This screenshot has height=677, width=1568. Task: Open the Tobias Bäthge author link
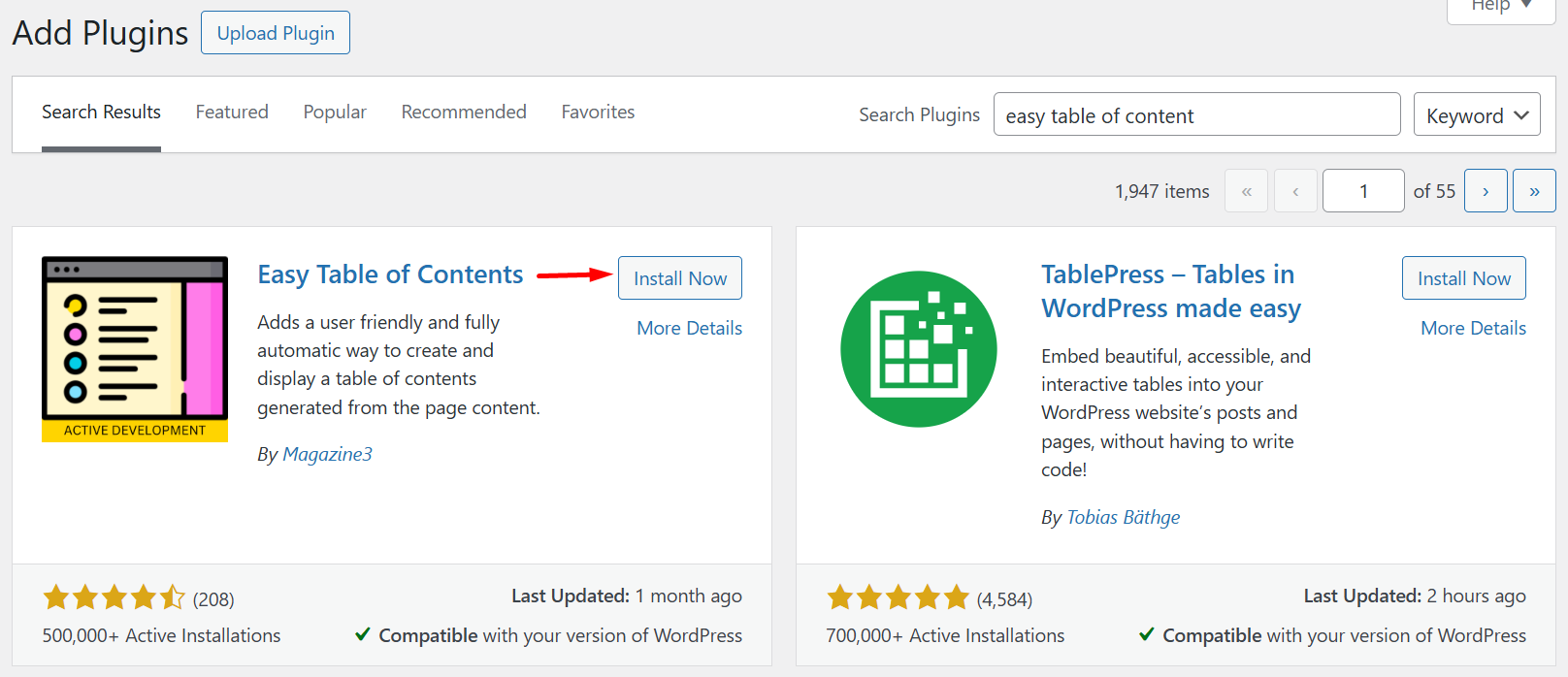[x=1124, y=517]
